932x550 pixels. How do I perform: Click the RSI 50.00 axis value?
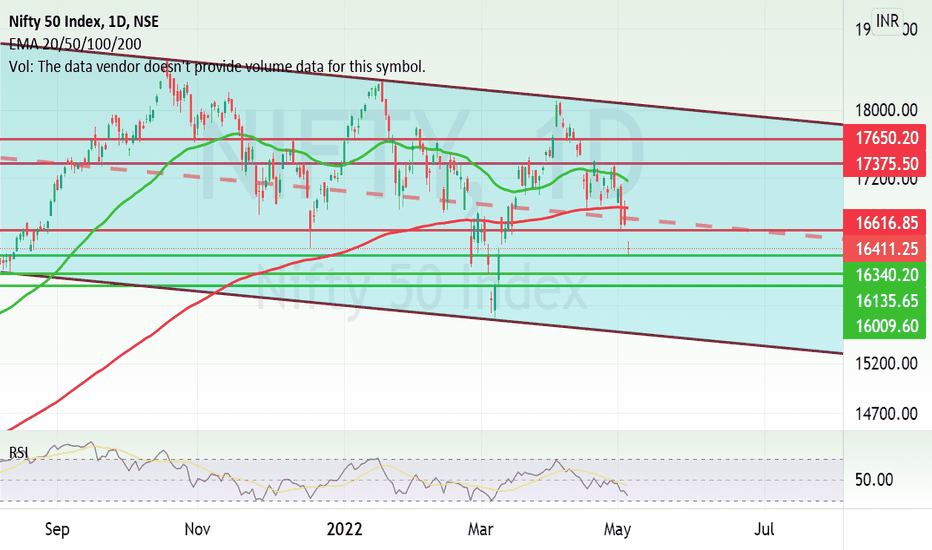coord(874,479)
